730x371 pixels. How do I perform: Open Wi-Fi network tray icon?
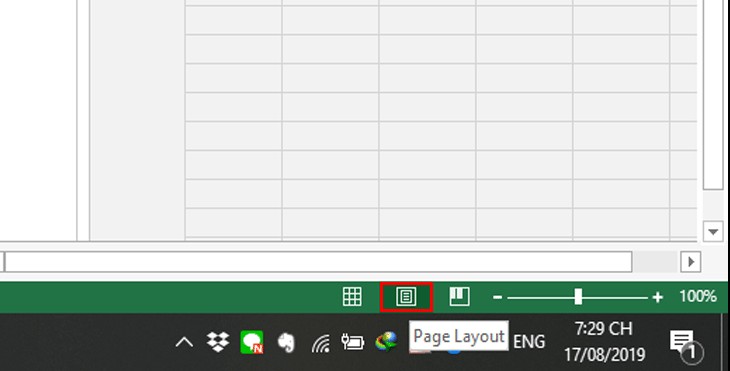[321, 343]
